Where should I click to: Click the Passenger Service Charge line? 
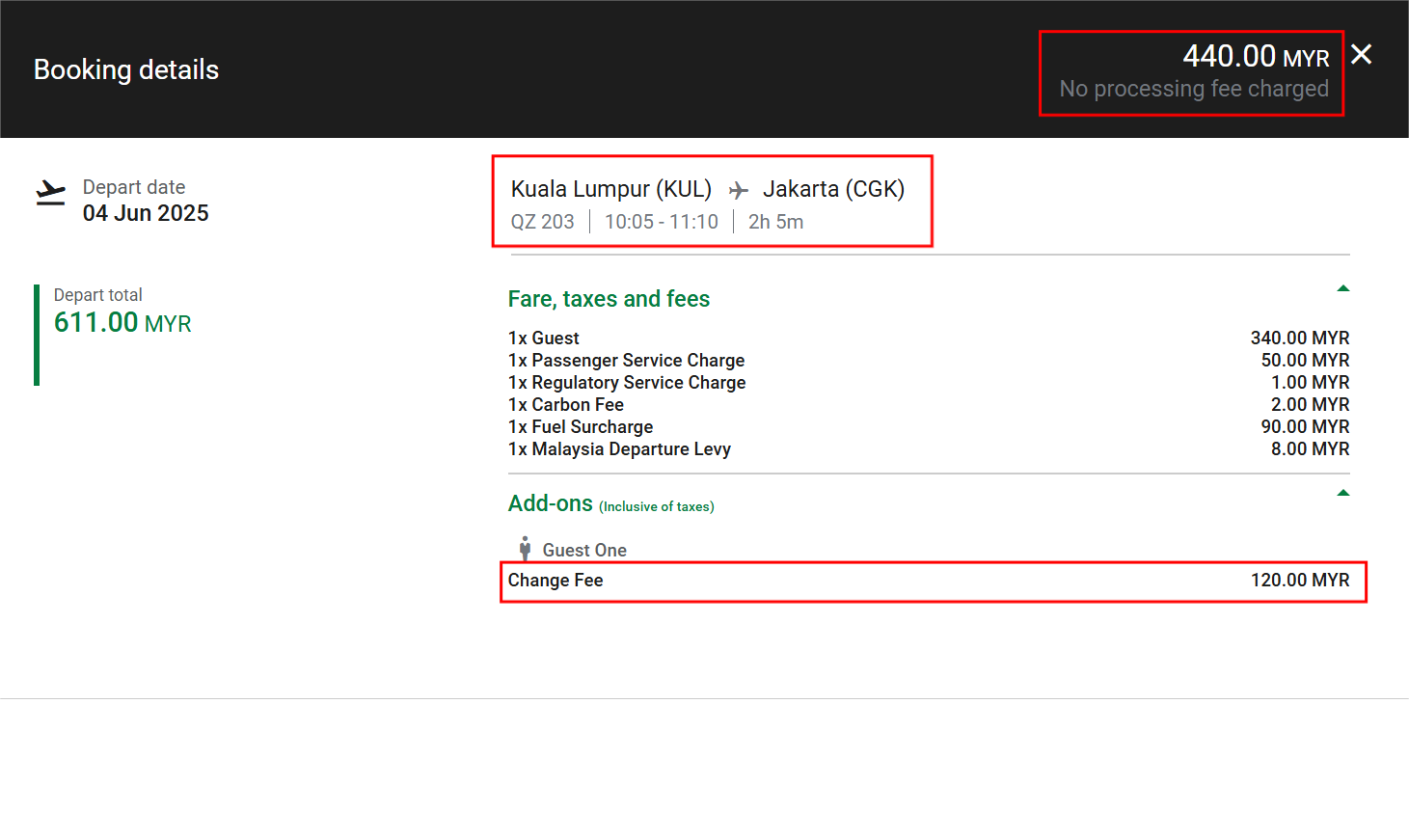click(626, 361)
